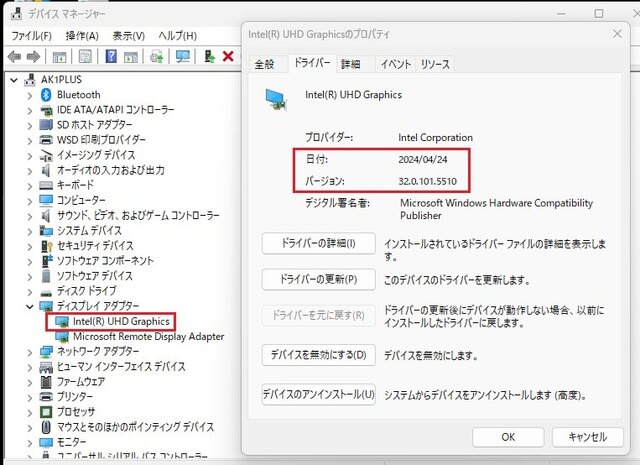Select Intel(R) UHD Graphics in the tree
The height and width of the screenshot is (465, 640).
pos(121,322)
